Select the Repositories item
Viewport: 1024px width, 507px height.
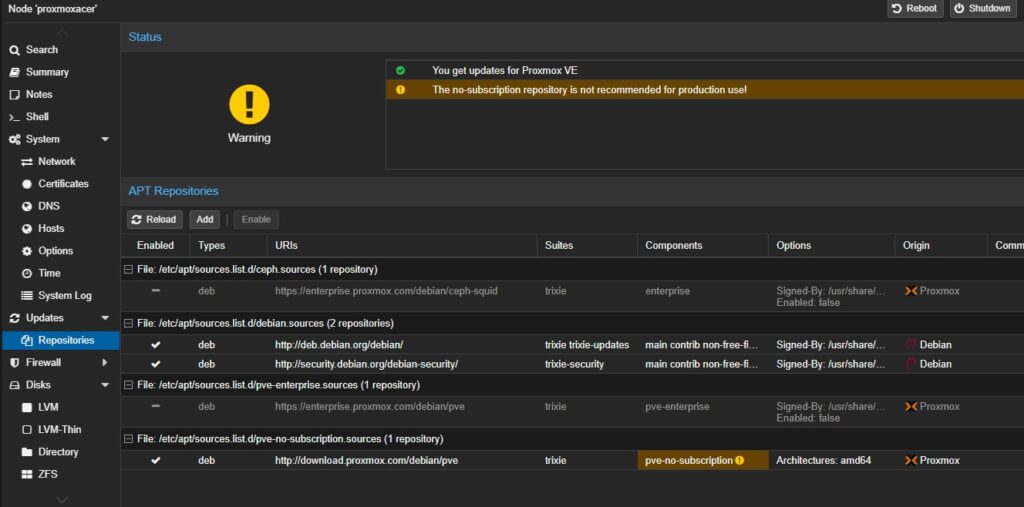pyautogui.click(x=60, y=340)
